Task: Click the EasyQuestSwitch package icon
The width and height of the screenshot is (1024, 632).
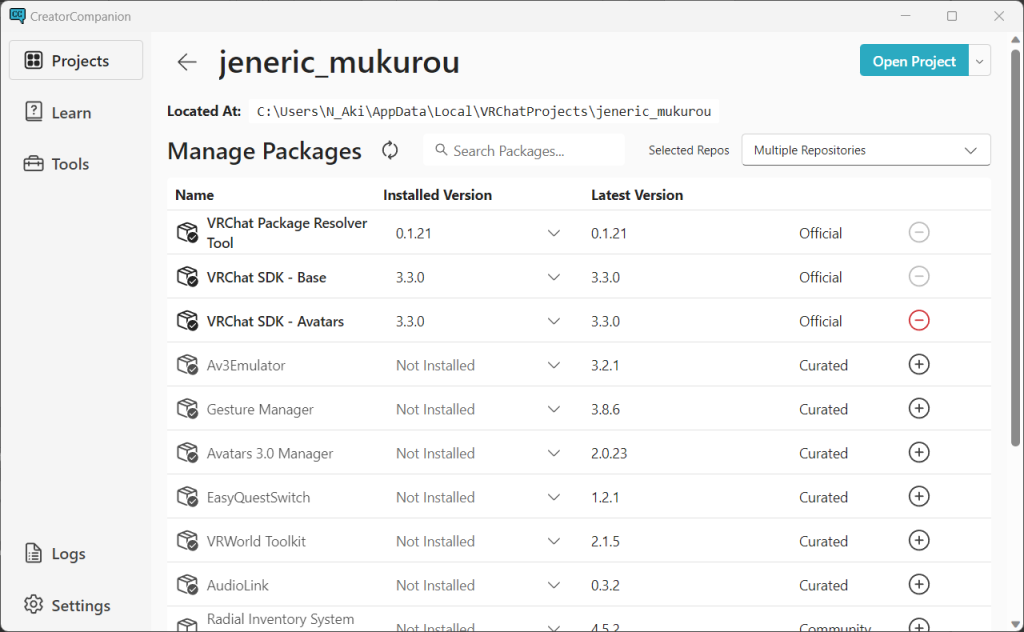Action: [187, 497]
